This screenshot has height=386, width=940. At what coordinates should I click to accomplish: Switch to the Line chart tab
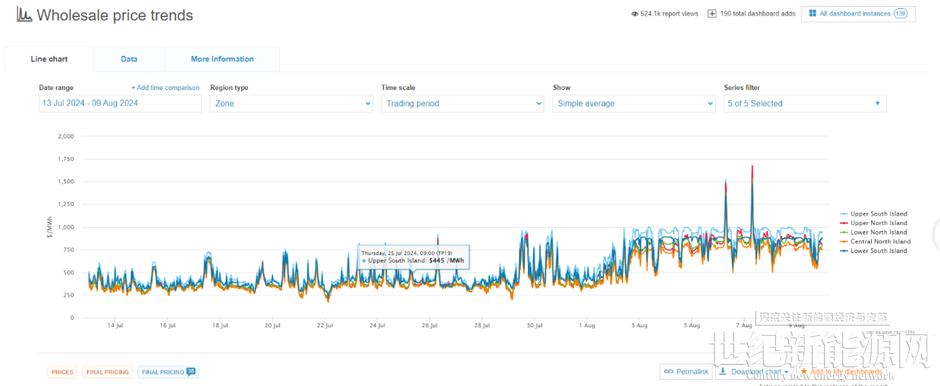49,59
